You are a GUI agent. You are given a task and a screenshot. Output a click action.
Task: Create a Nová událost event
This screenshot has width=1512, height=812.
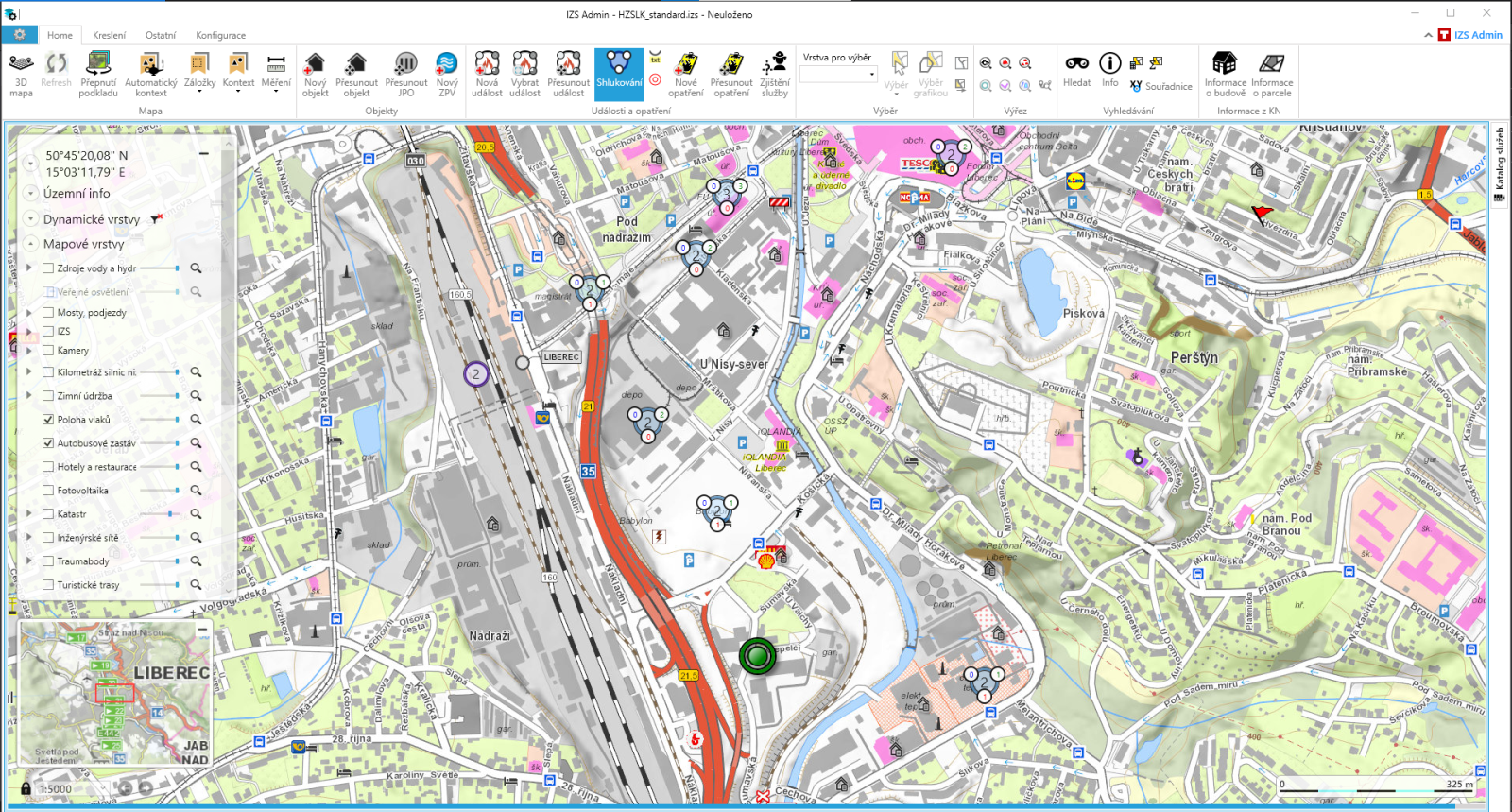(487, 74)
